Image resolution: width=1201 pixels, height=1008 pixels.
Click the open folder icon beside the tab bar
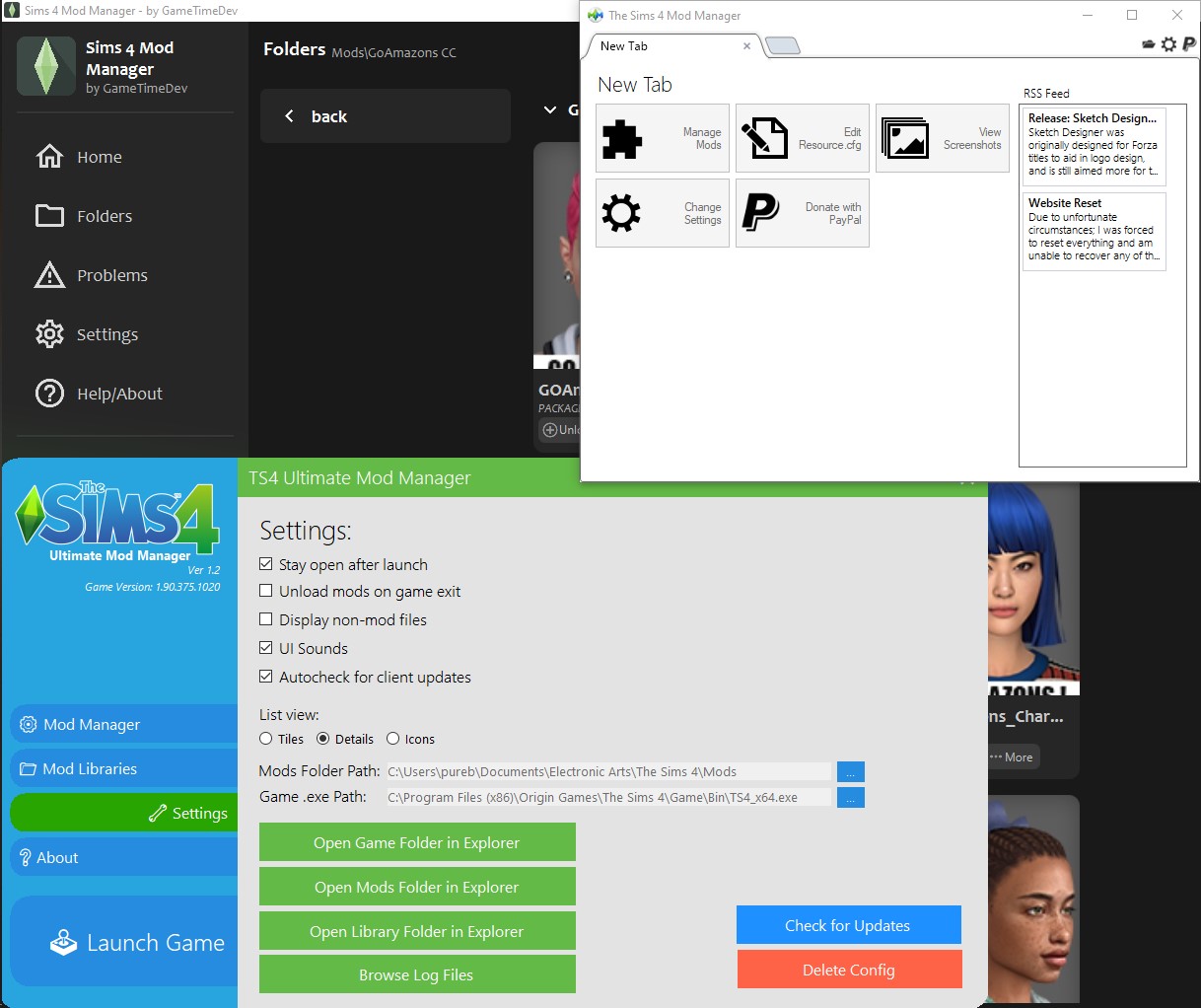point(1149,44)
